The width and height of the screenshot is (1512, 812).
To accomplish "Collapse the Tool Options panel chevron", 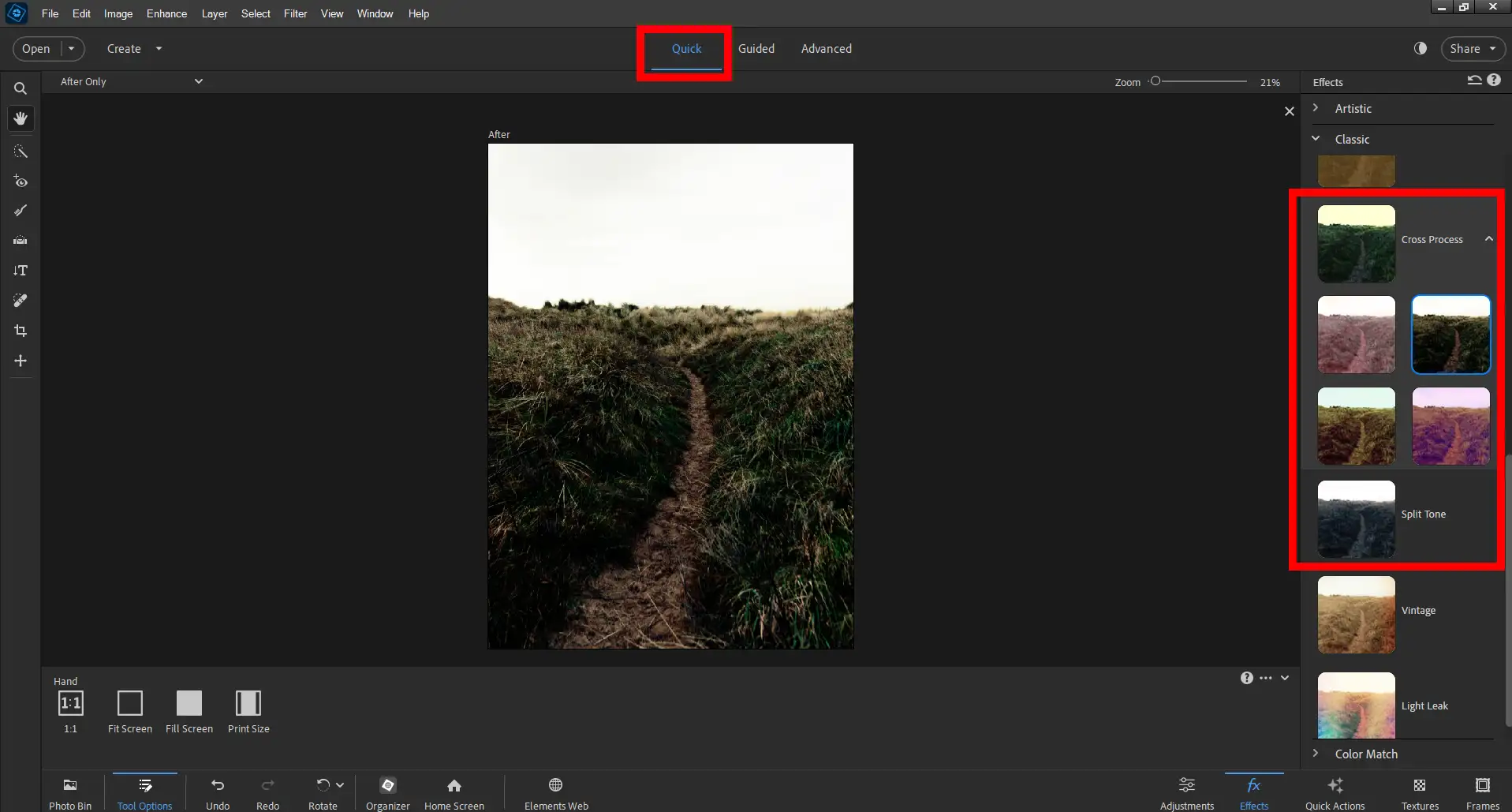I will point(1285,678).
